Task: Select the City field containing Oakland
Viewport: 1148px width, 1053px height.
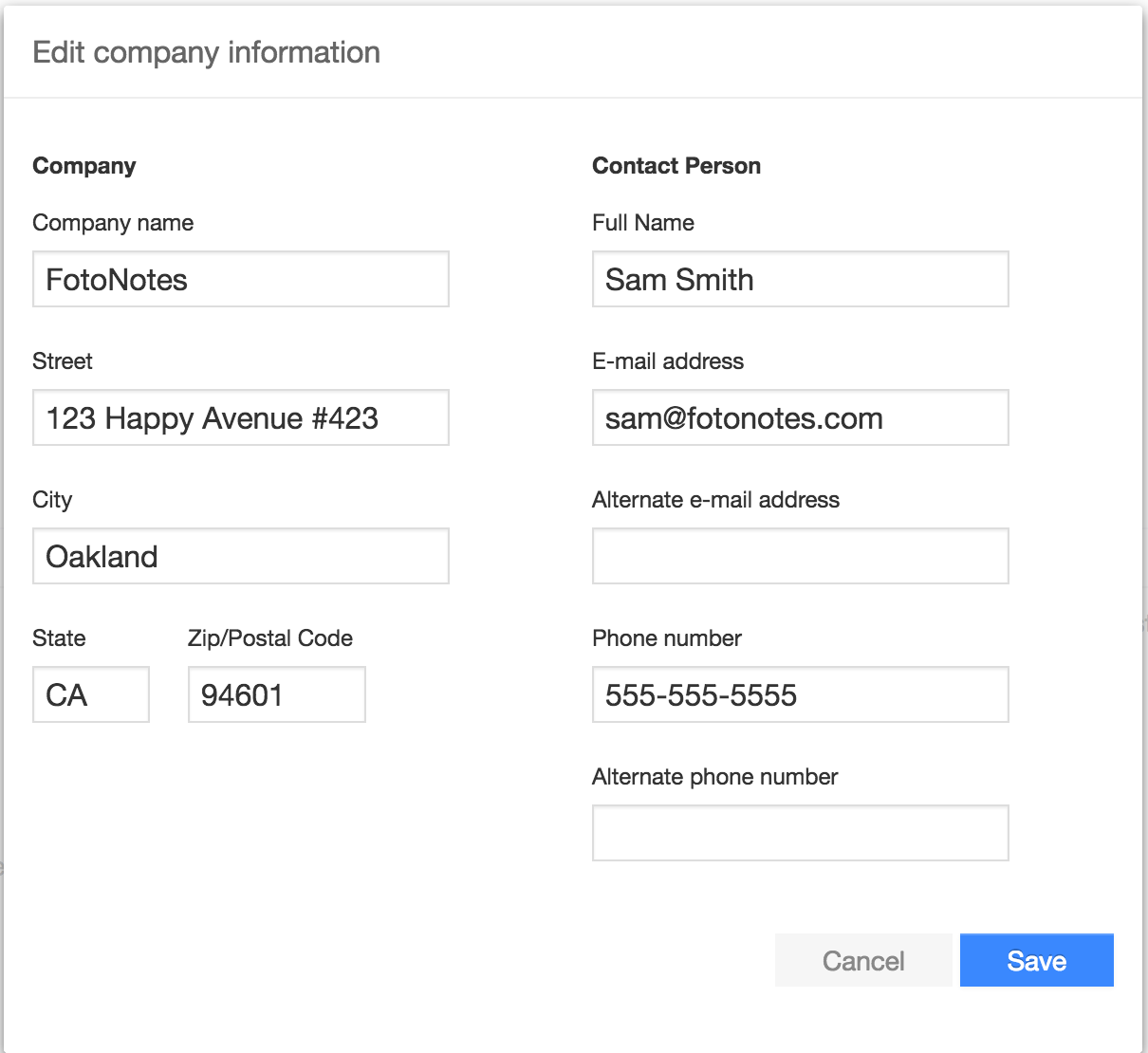Action: tap(240, 556)
